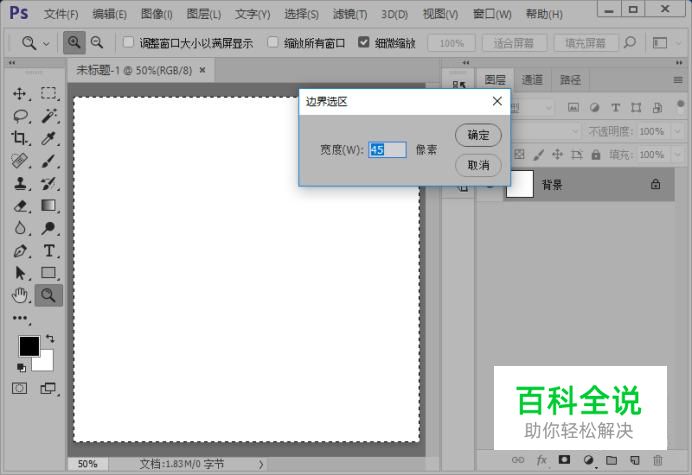Image resolution: width=692 pixels, height=475 pixels.
Task: Select the Pen tool
Action: click(x=19, y=251)
